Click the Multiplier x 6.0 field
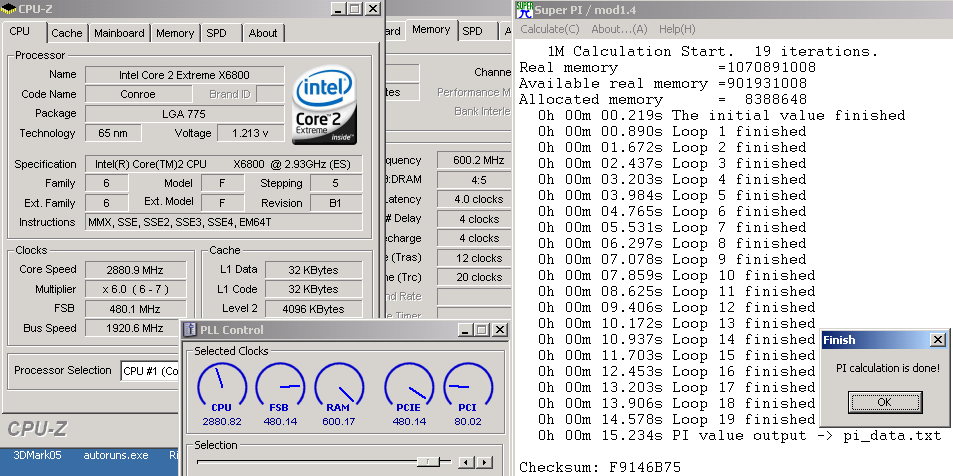 point(135,289)
